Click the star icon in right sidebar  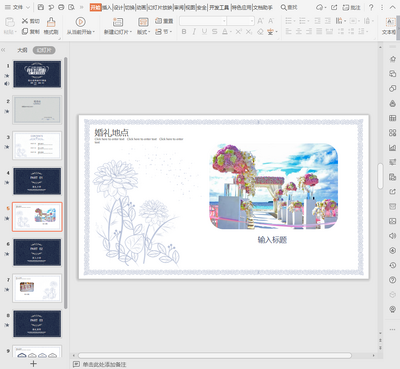[392, 59]
